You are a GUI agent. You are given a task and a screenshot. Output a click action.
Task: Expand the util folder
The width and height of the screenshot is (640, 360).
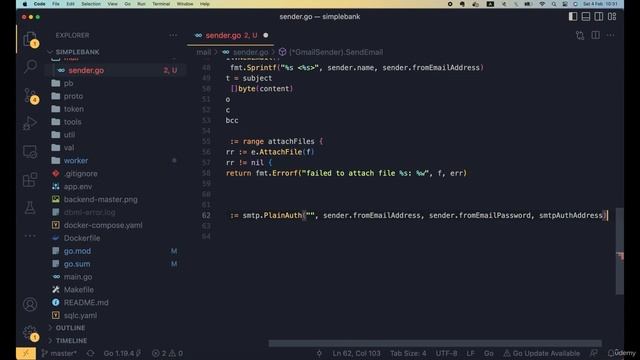[69, 135]
